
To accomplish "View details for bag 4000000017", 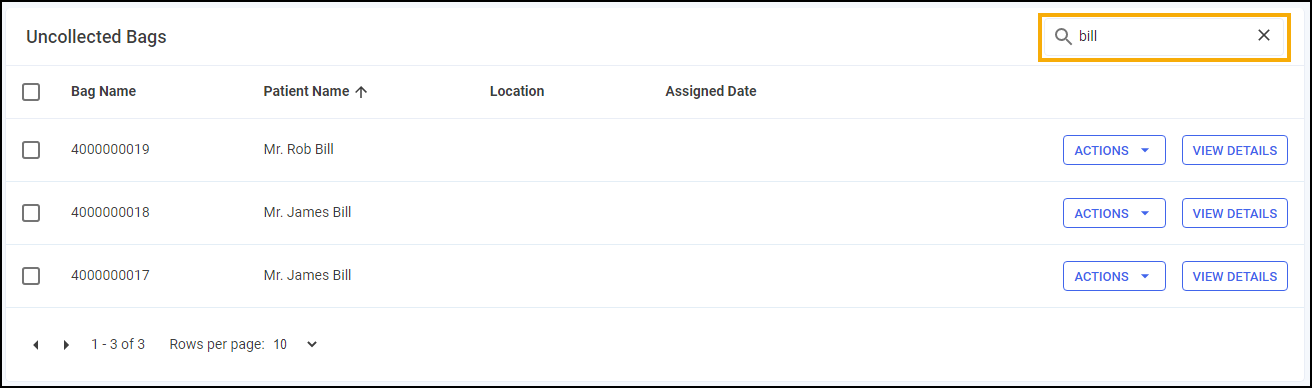I will point(1234,276).
